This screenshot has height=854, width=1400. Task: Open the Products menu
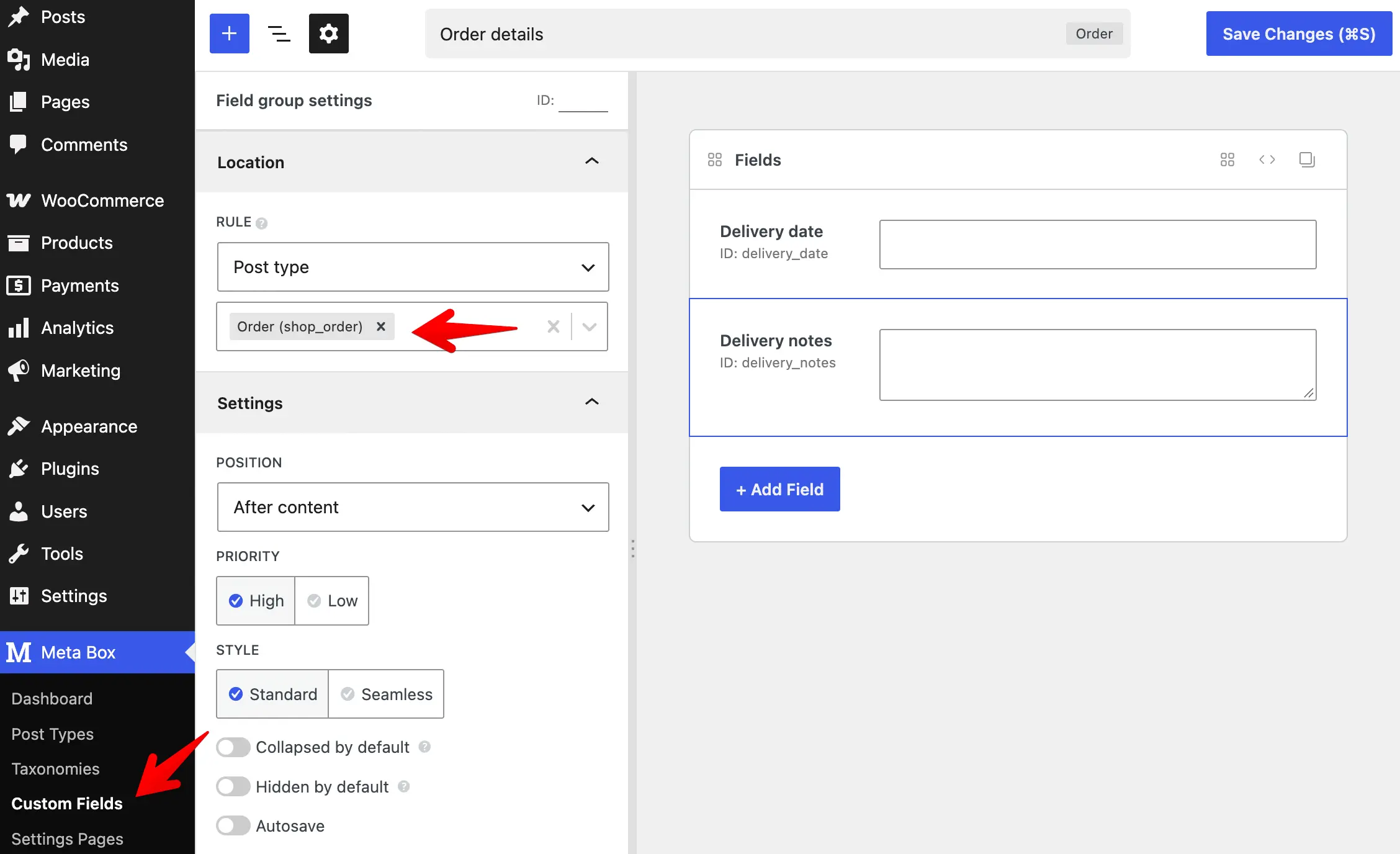(x=97, y=243)
